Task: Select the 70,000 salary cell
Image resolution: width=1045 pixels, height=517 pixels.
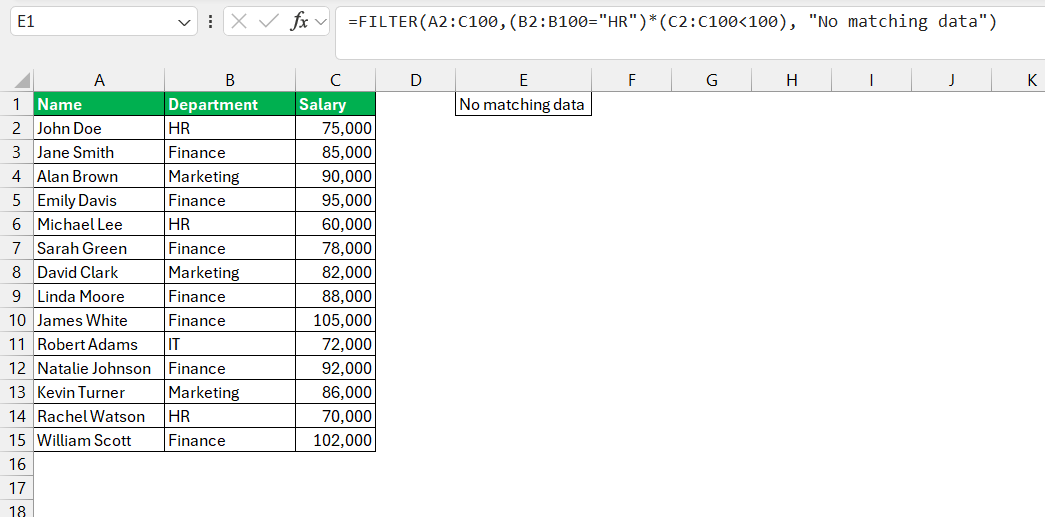Action: (335, 416)
